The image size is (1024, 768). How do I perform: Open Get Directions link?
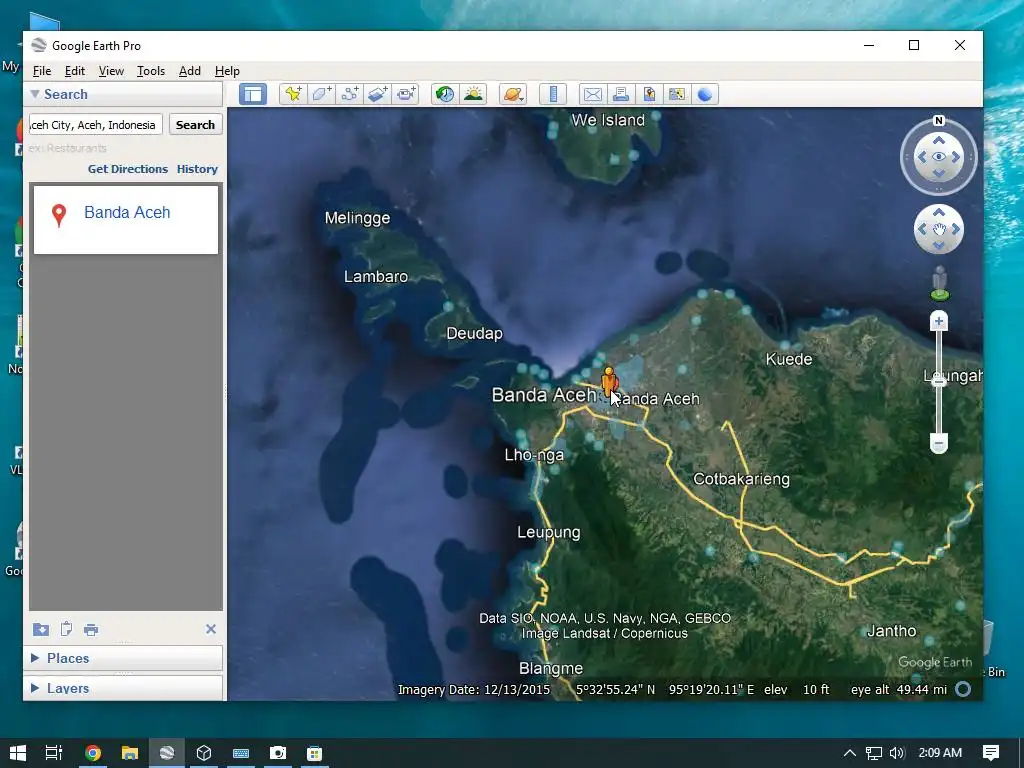click(128, 168)
